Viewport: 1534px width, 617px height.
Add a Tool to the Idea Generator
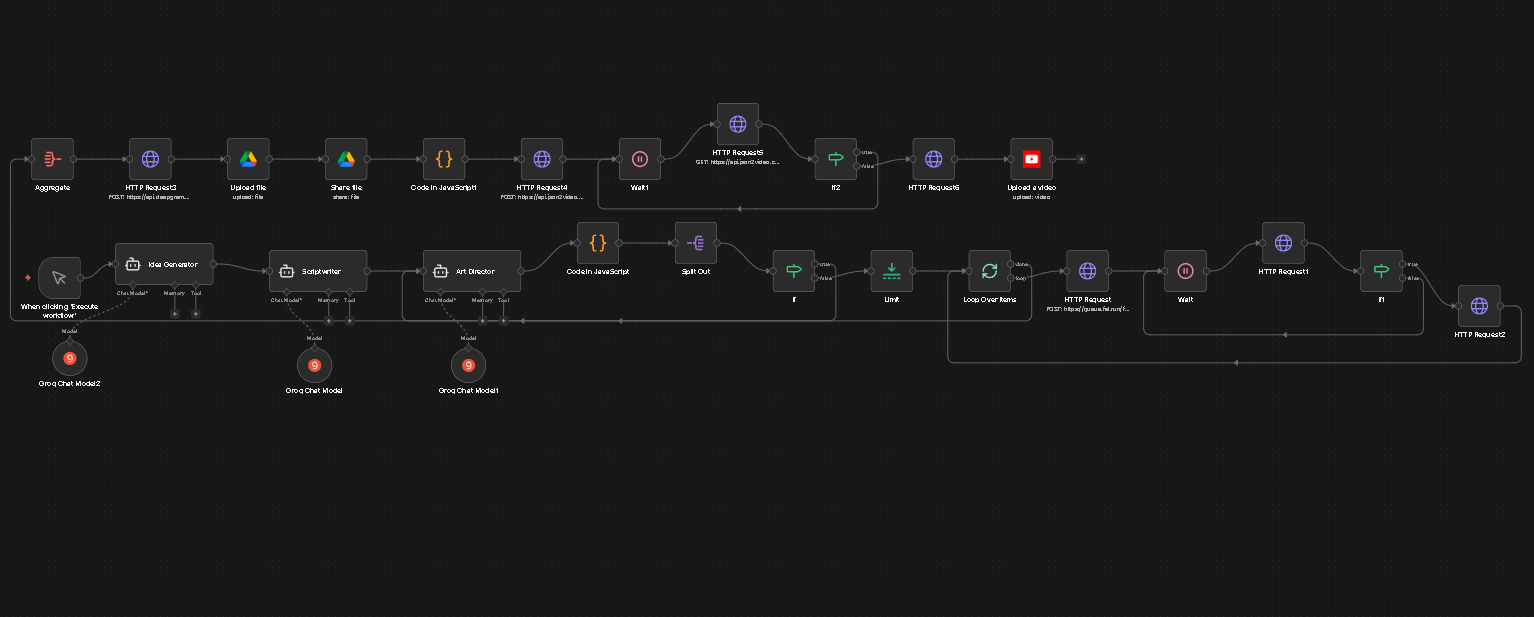[195, 313]
